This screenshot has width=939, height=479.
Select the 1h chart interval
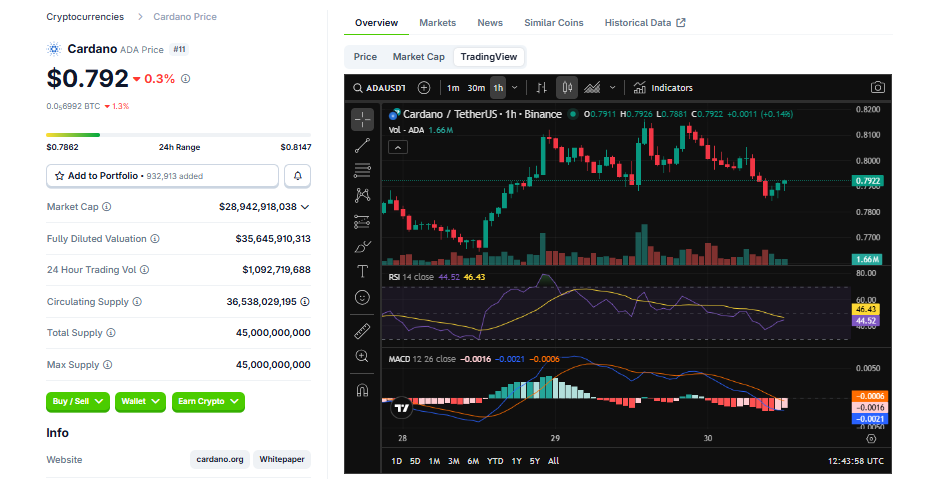pos(498,88)
